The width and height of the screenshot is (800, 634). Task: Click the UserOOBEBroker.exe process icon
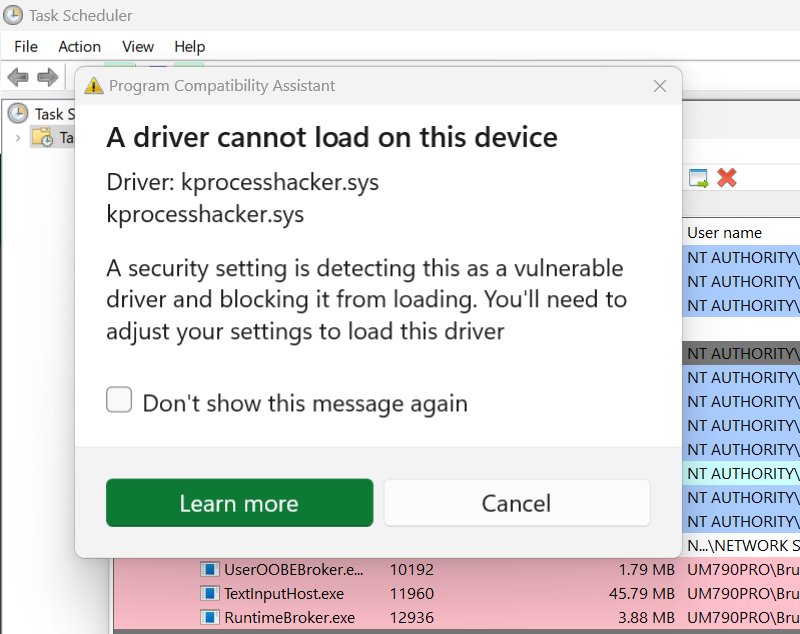[x=209, y=570]
